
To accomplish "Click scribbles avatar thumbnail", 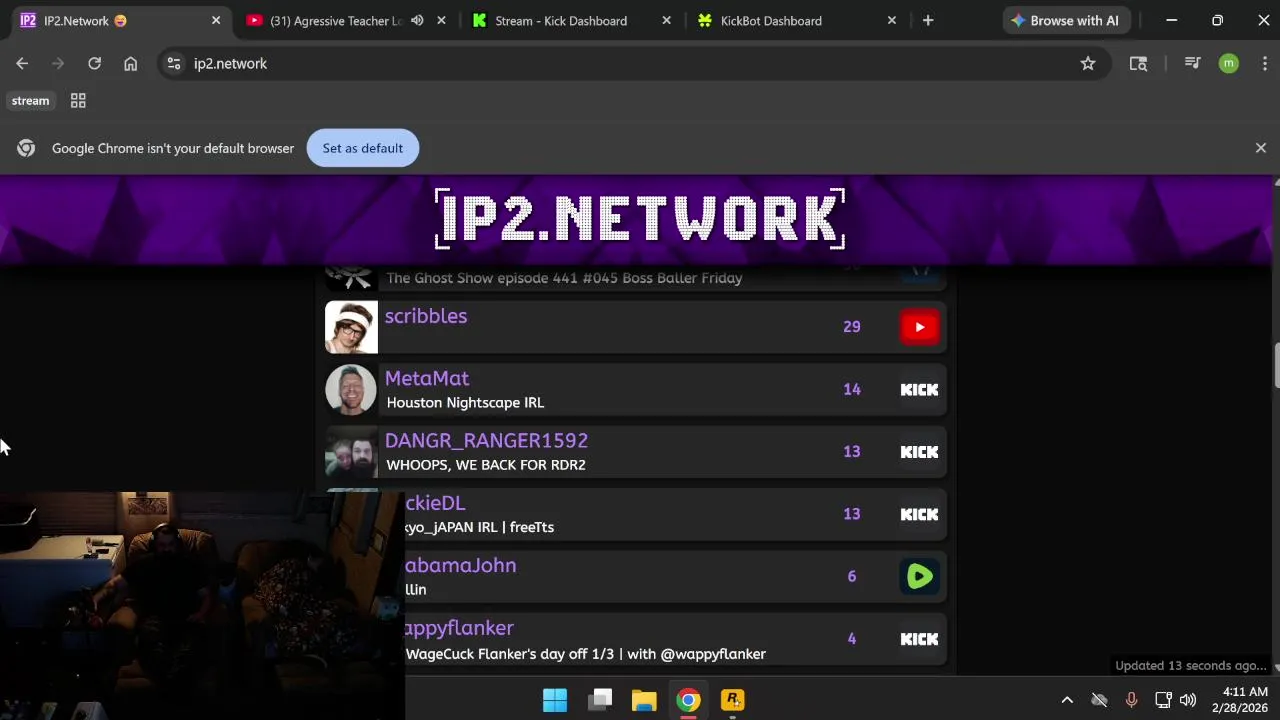I will (x=351, y=327).
